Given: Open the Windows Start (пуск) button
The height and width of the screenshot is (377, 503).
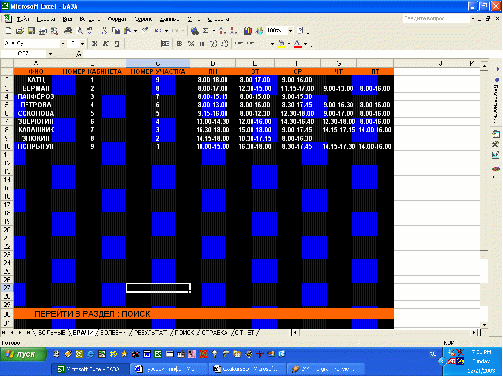Looking at the screenshot, I should click(x=23, y=354).
